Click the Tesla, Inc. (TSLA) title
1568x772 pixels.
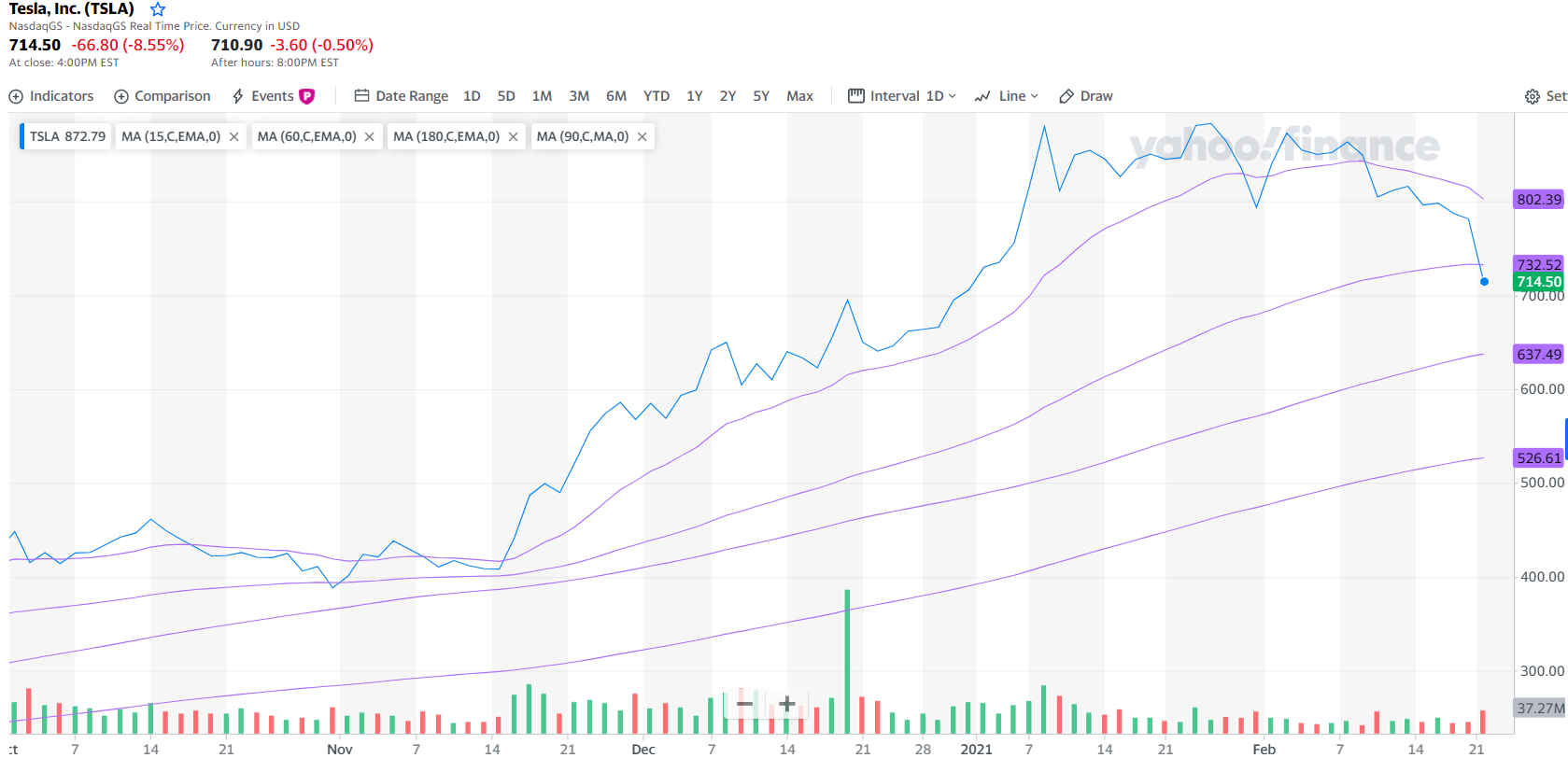(x=72, y=9)
